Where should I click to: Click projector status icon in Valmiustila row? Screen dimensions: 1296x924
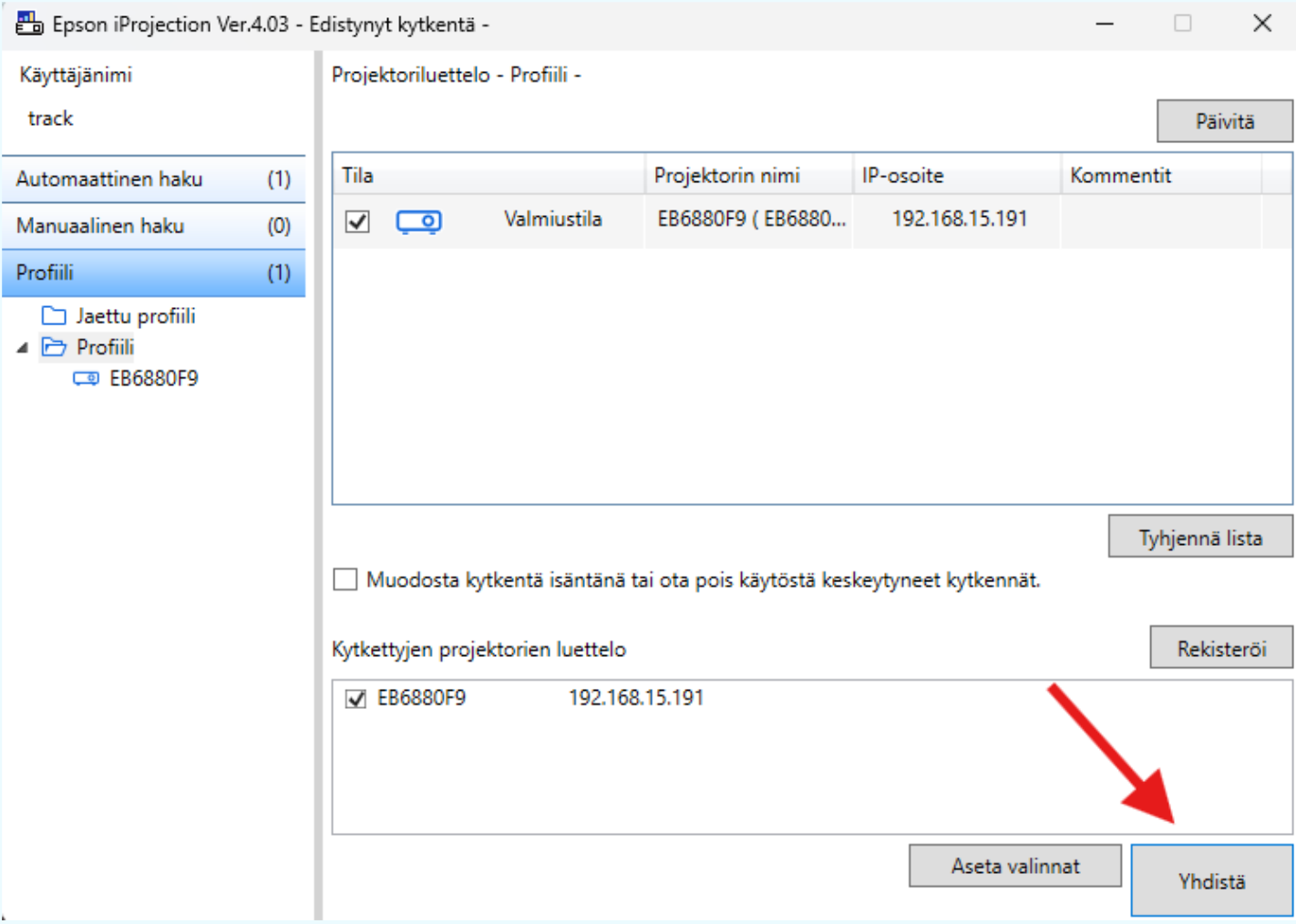[x=418, y=221]
